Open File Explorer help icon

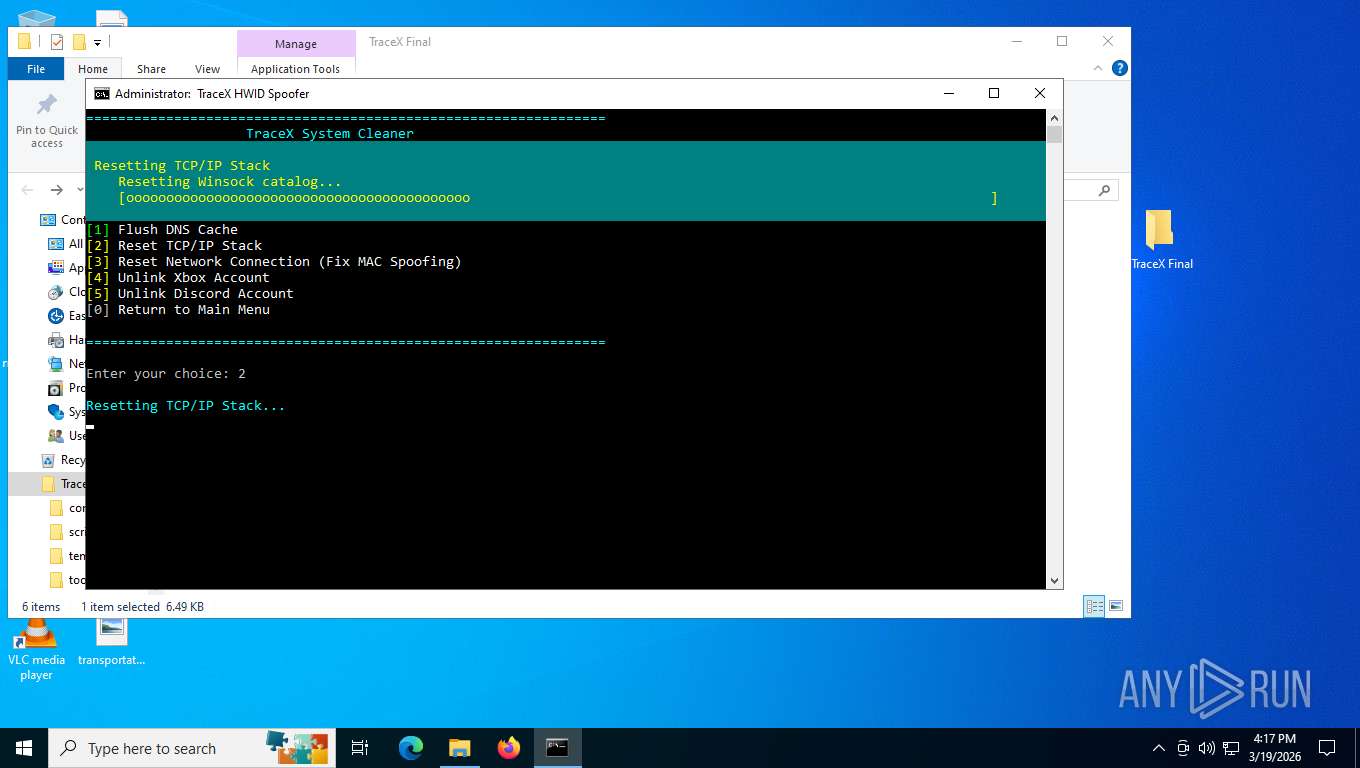click(1120, 68)
